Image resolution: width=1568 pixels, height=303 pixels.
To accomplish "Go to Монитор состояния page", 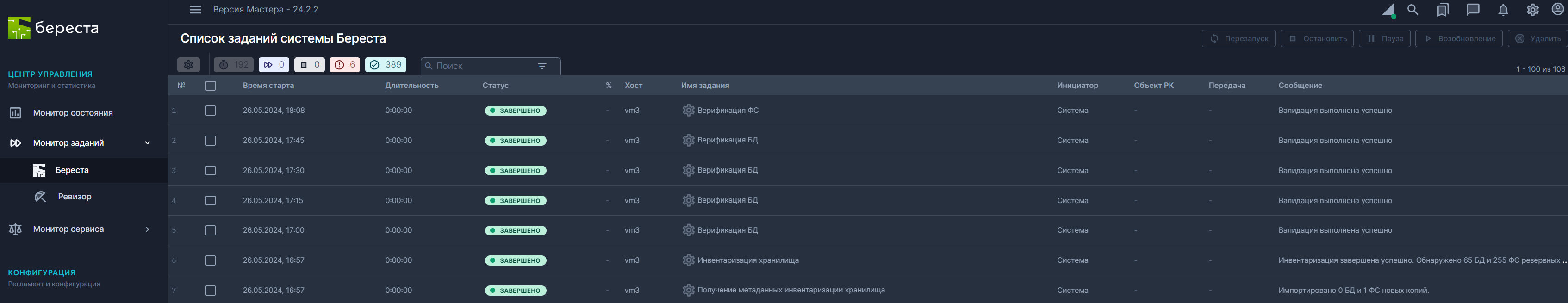I will click(x=73, y=113).
